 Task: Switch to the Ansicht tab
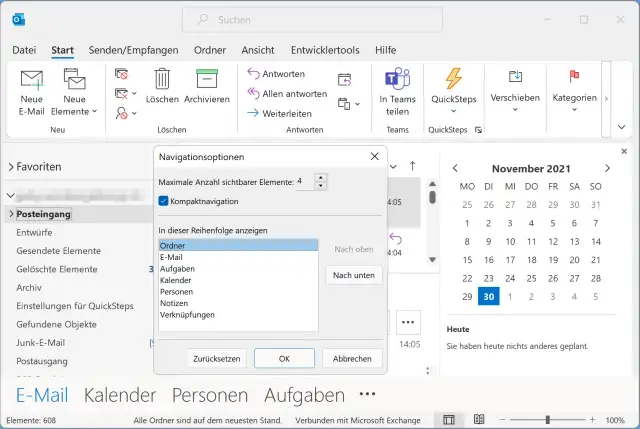pyautogui.click(x=258, y=50)
